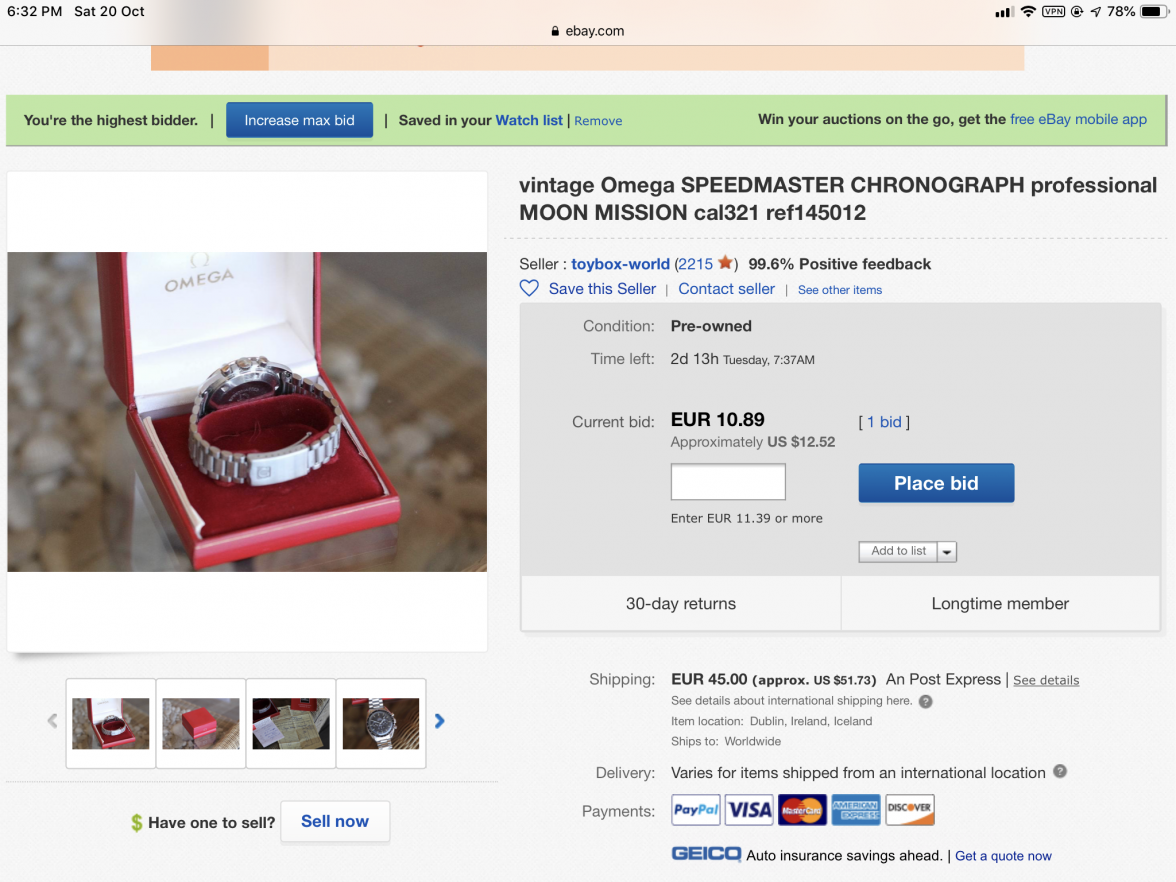Image resolution: width=1176 pixels, height=882 pixels.
Task: Open toybox-world seller profile link
Action: point(620,264)
